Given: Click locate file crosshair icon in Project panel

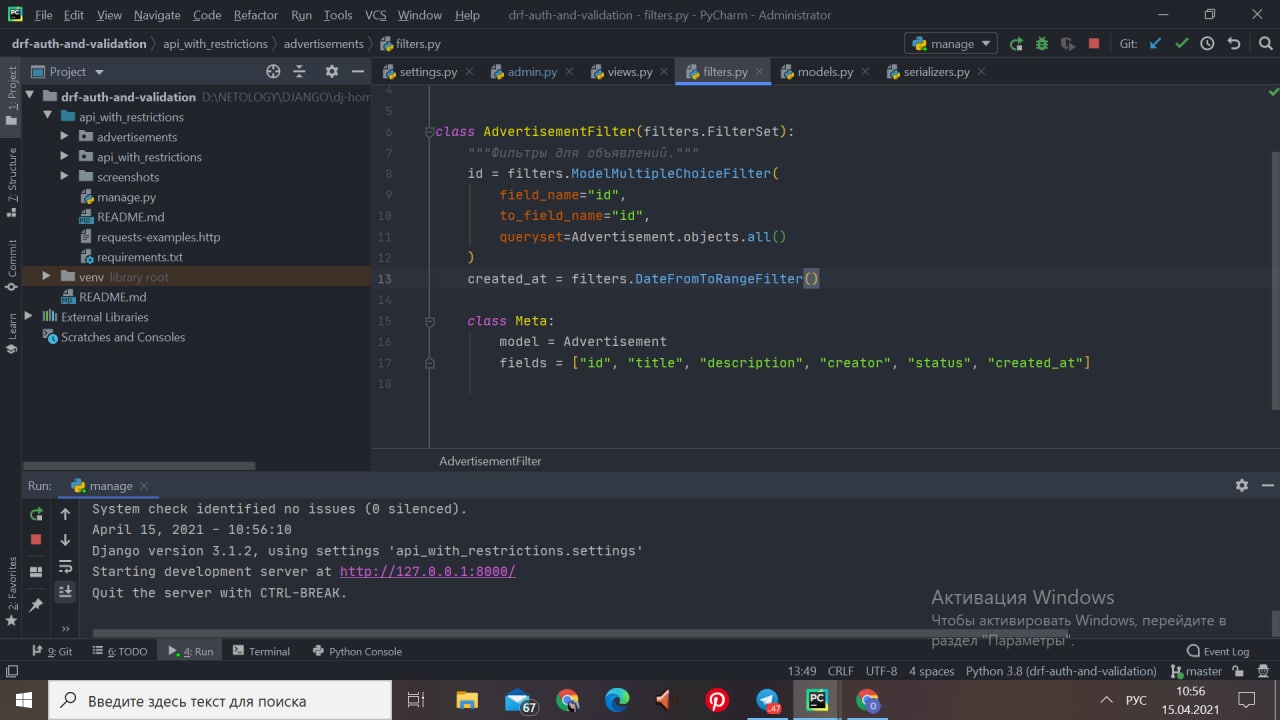Looking at the screenshot, I should 273,72.
